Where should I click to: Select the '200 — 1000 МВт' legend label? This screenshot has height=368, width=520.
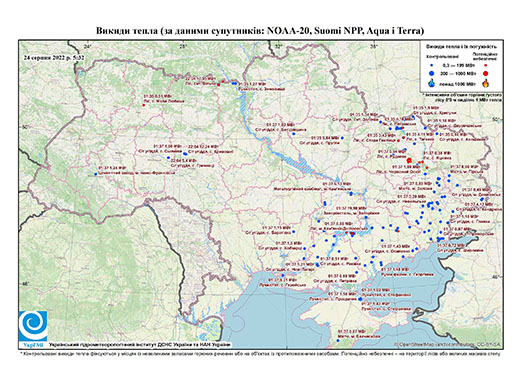click(x=457, y=73)
